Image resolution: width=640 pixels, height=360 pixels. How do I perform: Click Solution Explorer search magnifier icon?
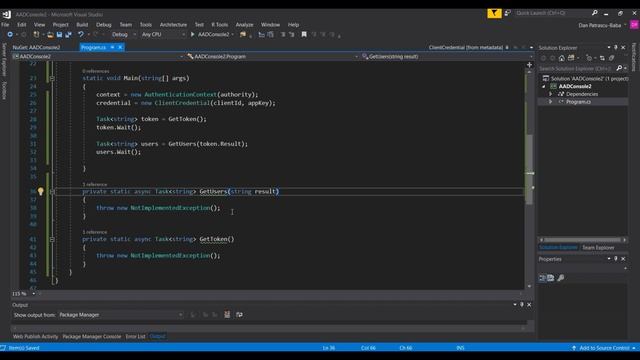pos(619,68)
